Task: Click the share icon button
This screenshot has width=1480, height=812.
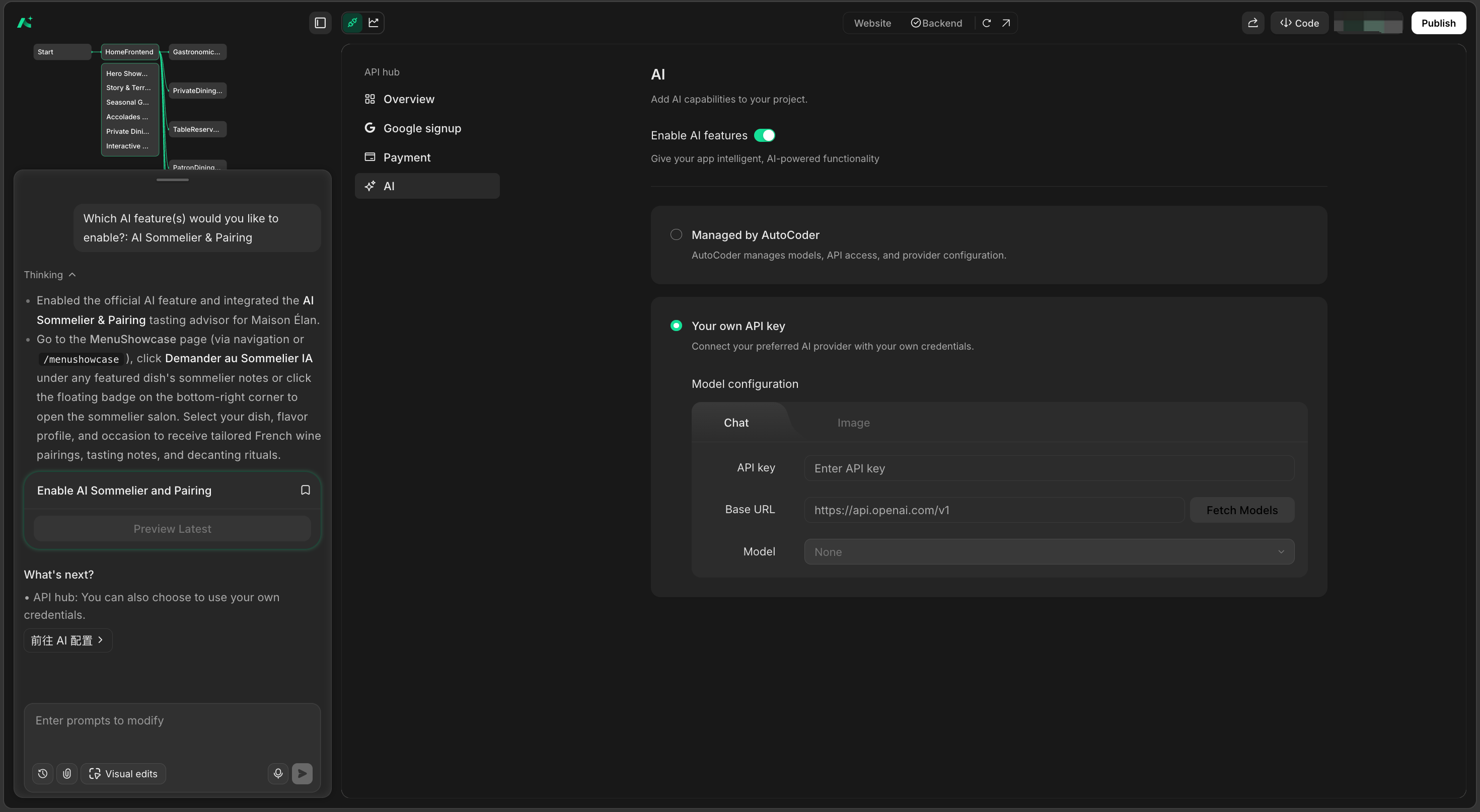Action: [1252, 23]
